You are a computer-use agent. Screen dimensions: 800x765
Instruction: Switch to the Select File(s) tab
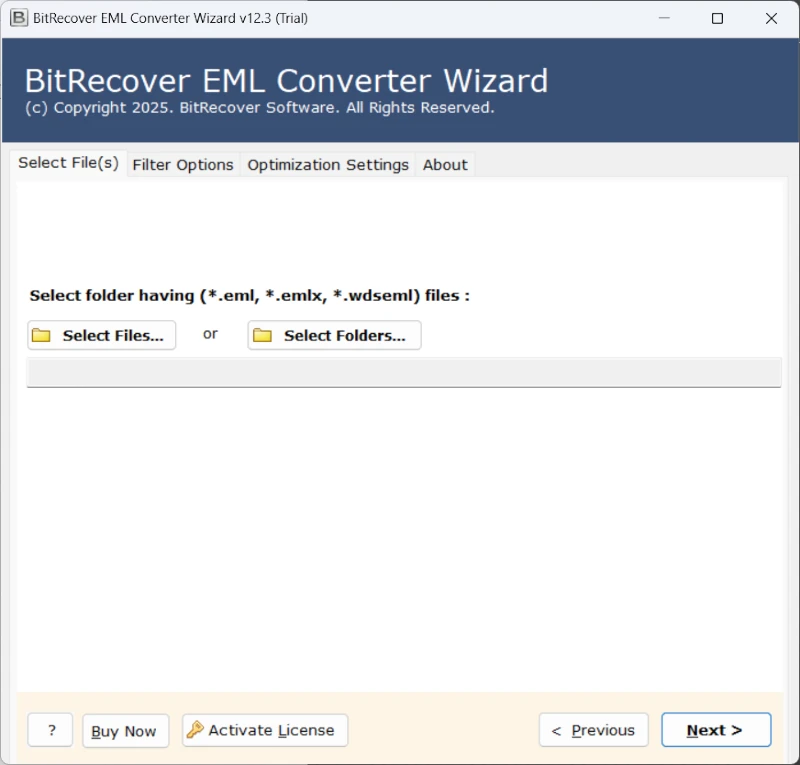click(68, 163)
